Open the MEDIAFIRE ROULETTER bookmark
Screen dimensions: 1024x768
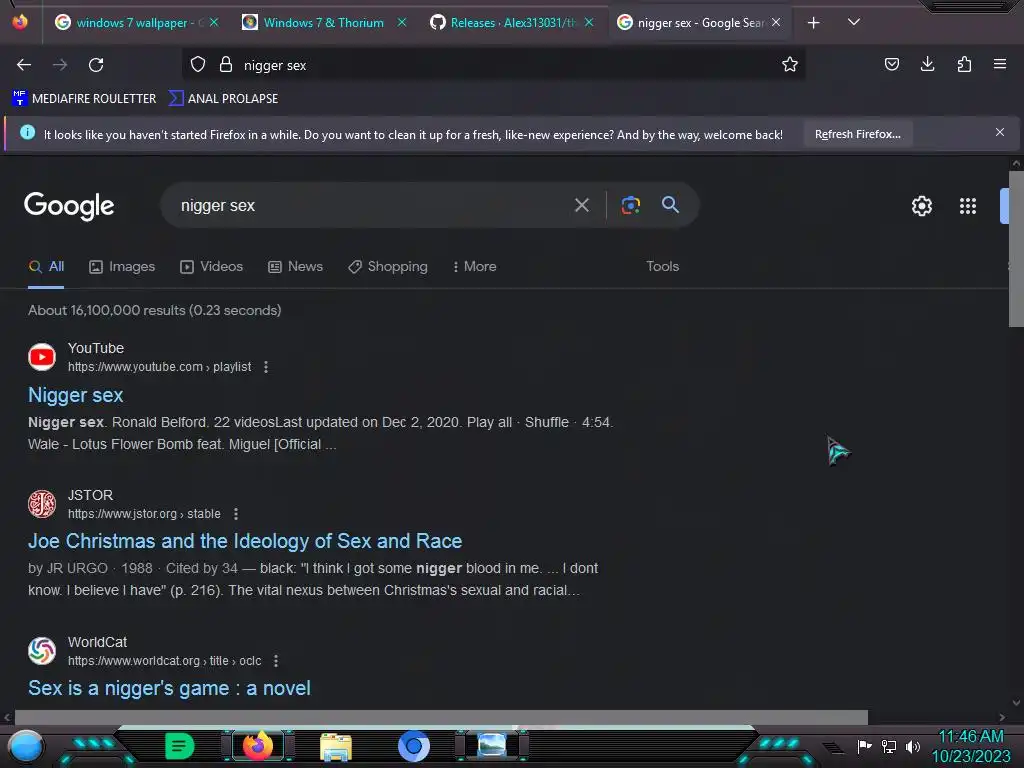(x=84, y=99)
